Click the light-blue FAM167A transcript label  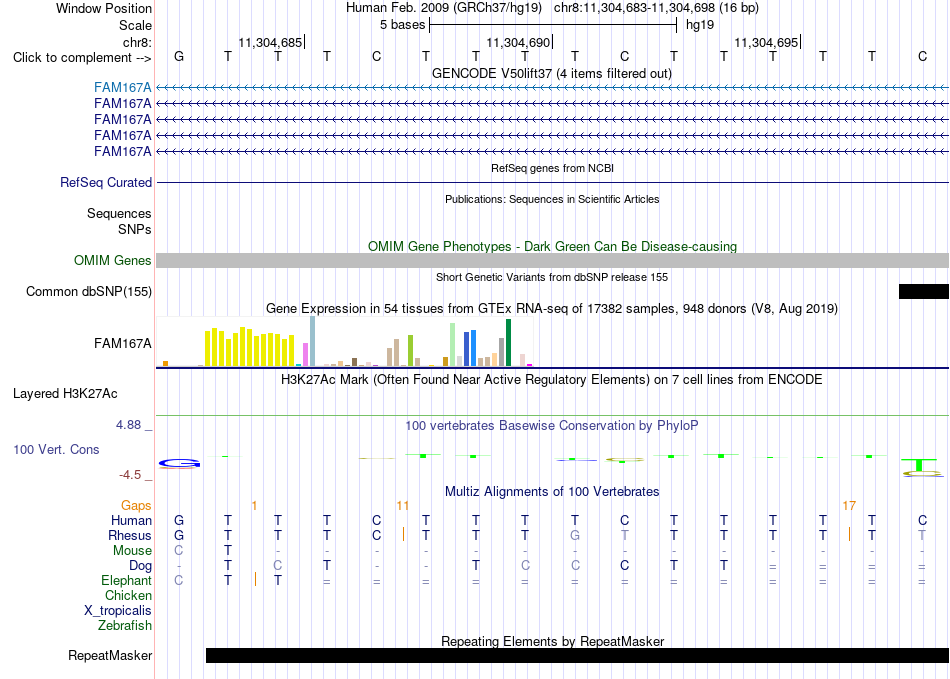point(122,88)
